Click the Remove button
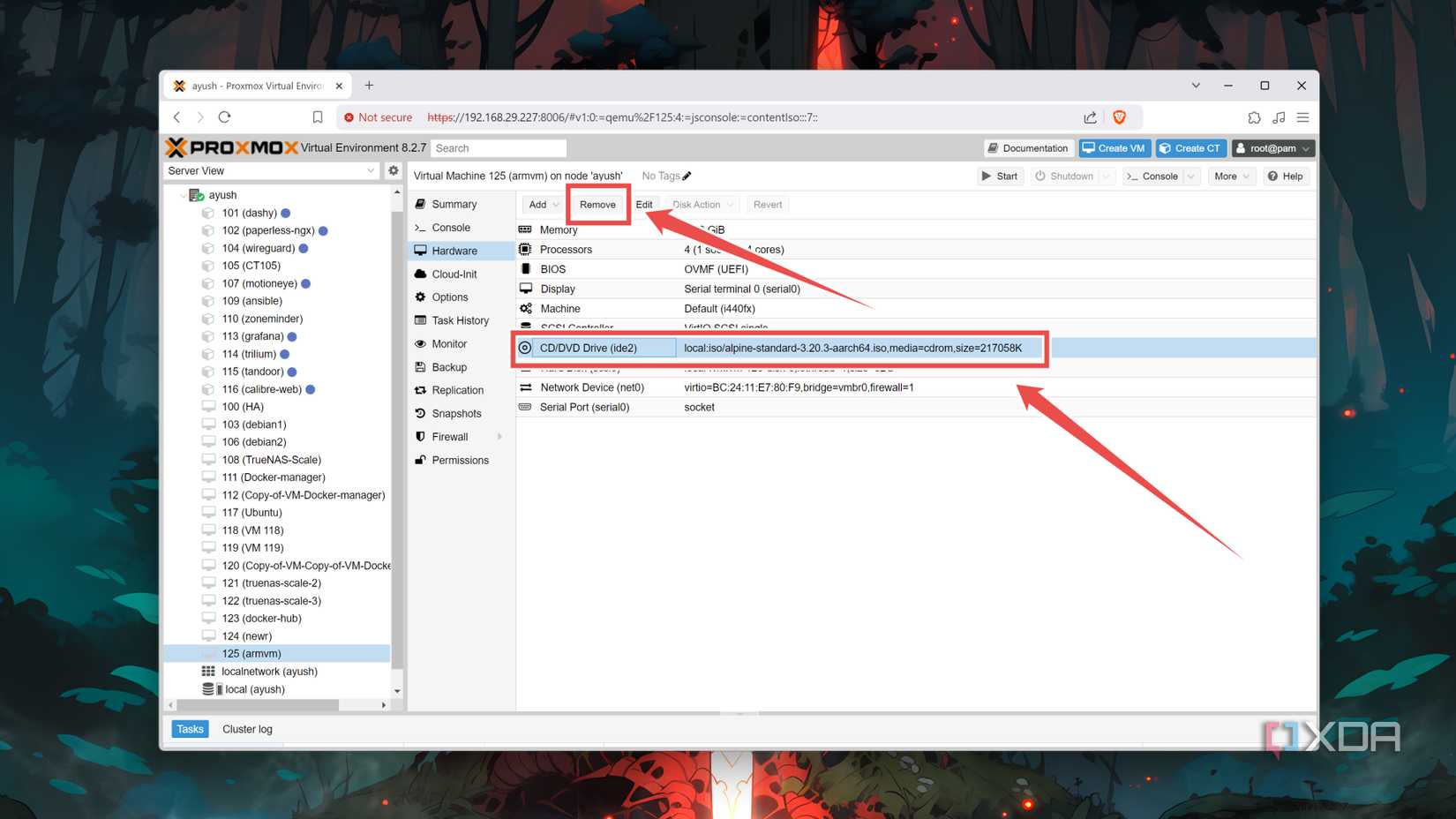 (597, 205)
